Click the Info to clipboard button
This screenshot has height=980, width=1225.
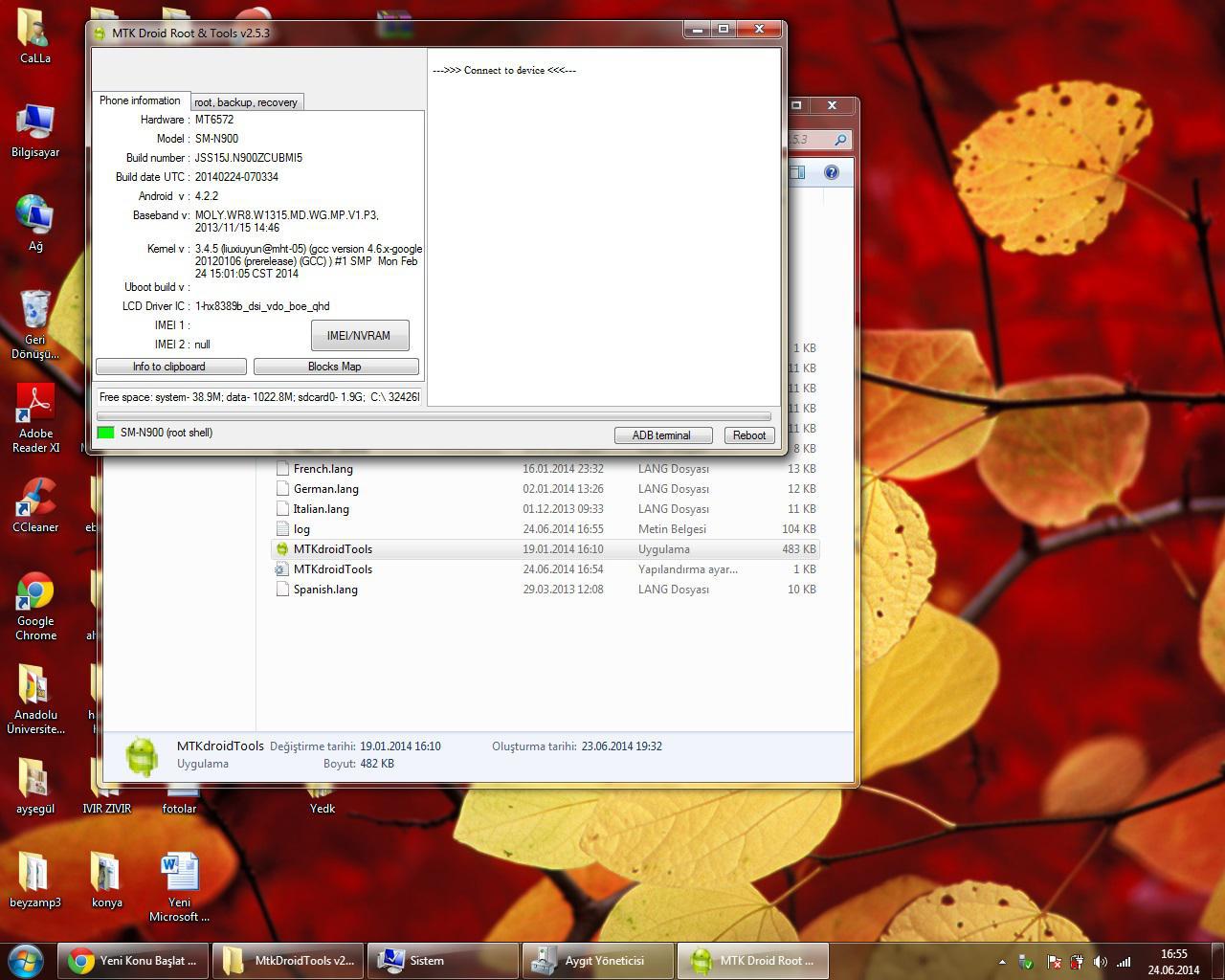(170, 367)
